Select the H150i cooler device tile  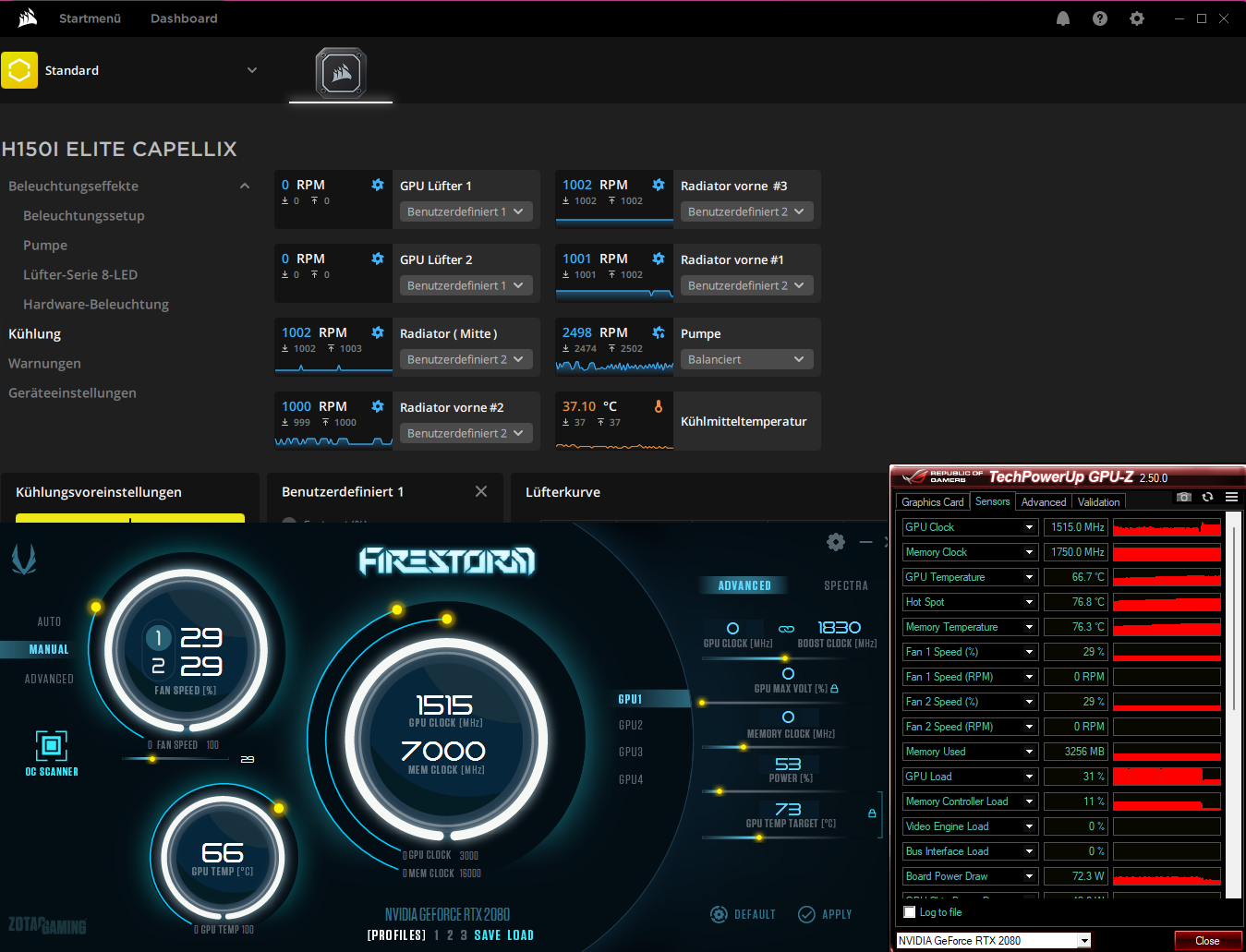pyautogui.click(x=341, y=72)
